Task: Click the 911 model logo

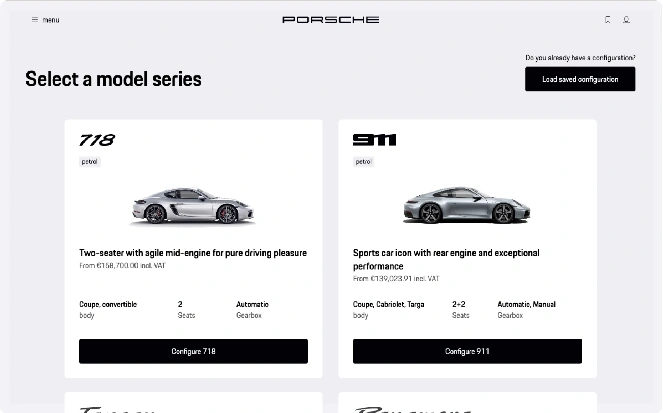Action: tap(374, 140)
